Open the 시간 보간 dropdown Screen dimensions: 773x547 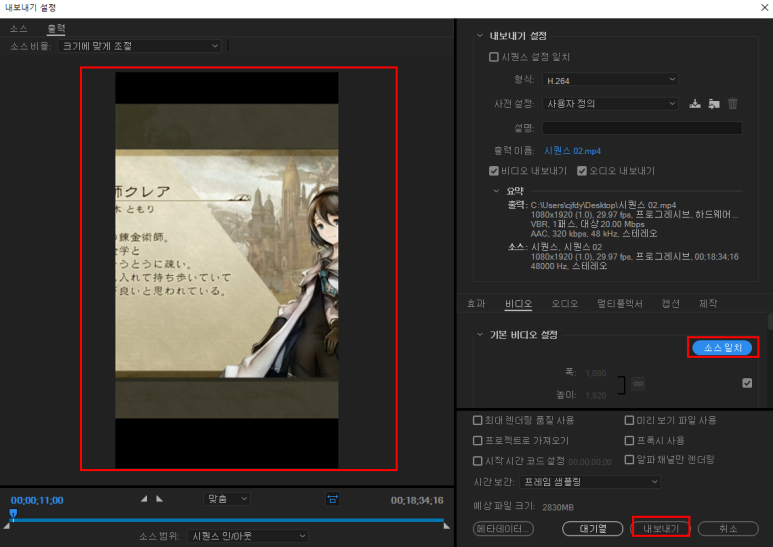coord(590,481)
